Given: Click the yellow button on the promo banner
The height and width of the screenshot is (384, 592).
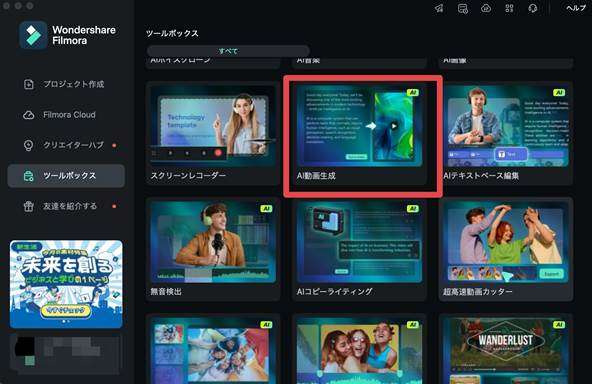Looking at the screenshot, I should tap(66, 310).
